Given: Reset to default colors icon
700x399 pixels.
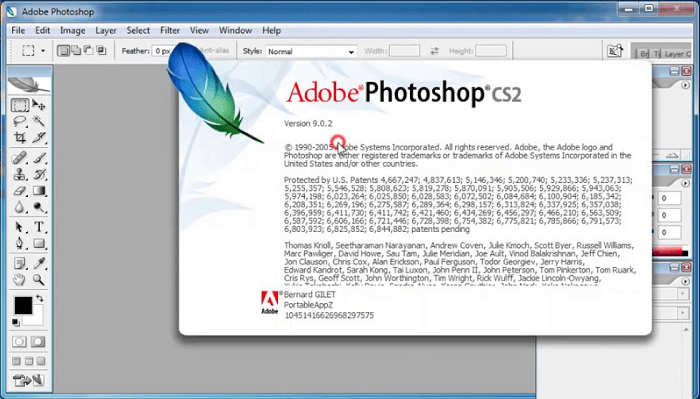Looking at the screenshot, I should [x=16, y=322].
